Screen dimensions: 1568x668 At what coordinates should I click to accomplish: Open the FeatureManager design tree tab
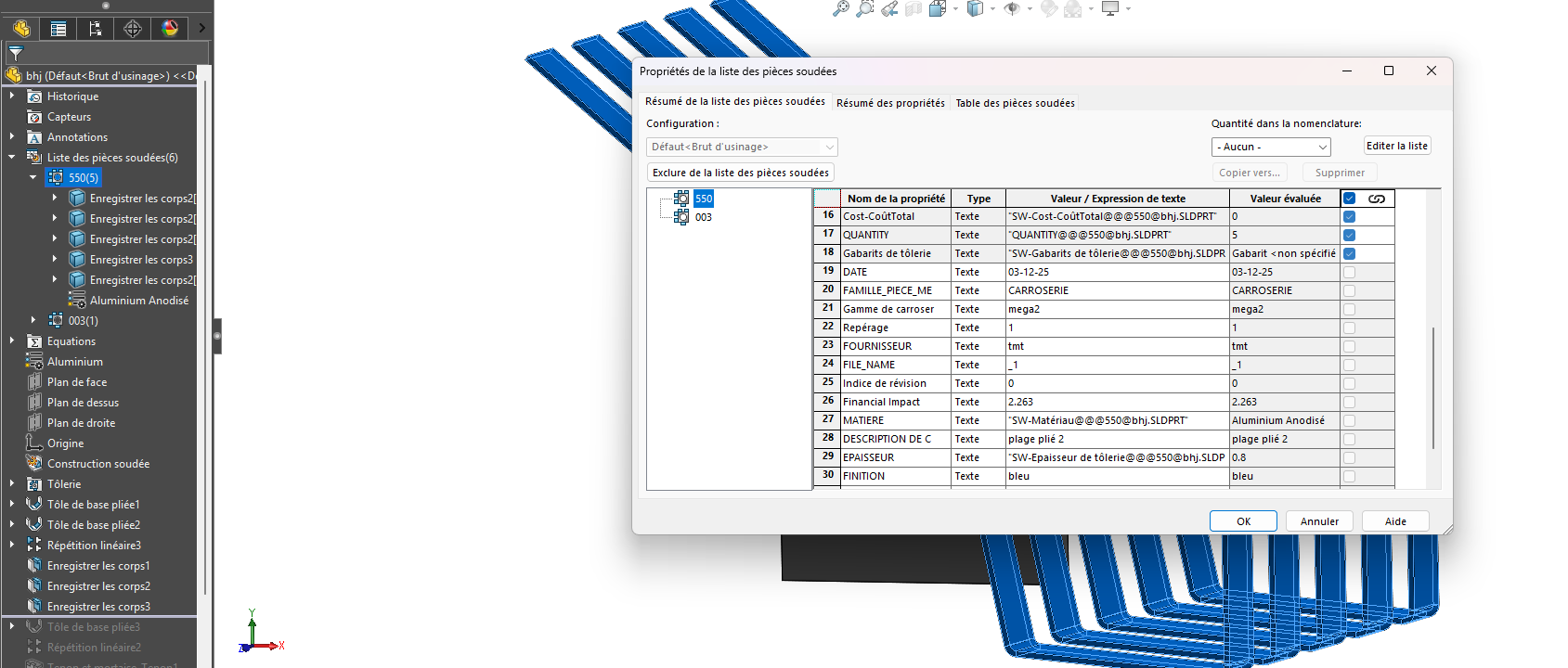pyautogui.click(x=21, y=29)
